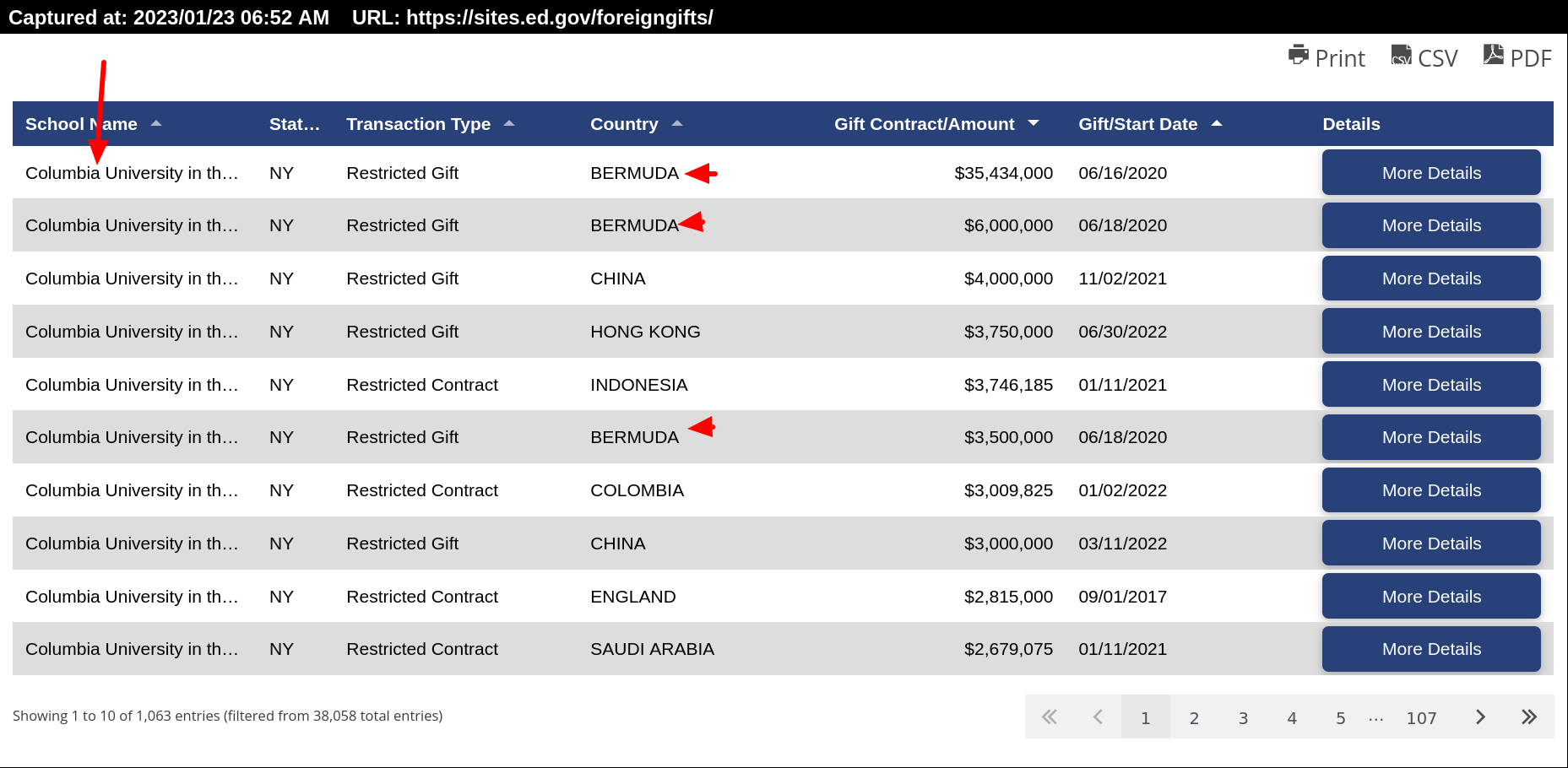Click the $35,434,000 amount cell
Screen dimensions: 1568x768
1003,173
